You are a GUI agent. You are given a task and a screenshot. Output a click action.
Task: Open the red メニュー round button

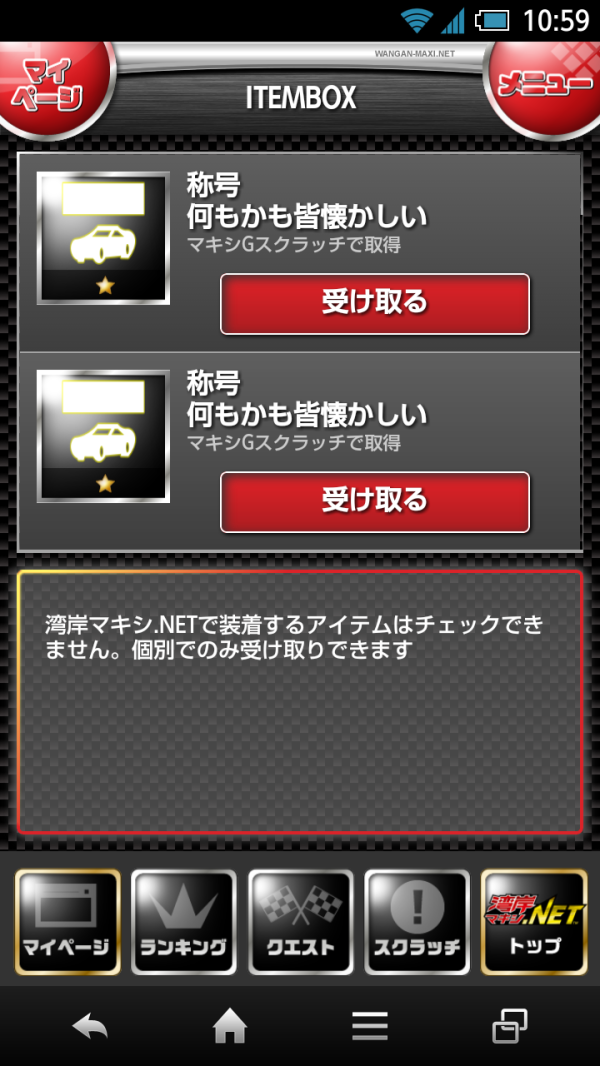coord(546,87)
